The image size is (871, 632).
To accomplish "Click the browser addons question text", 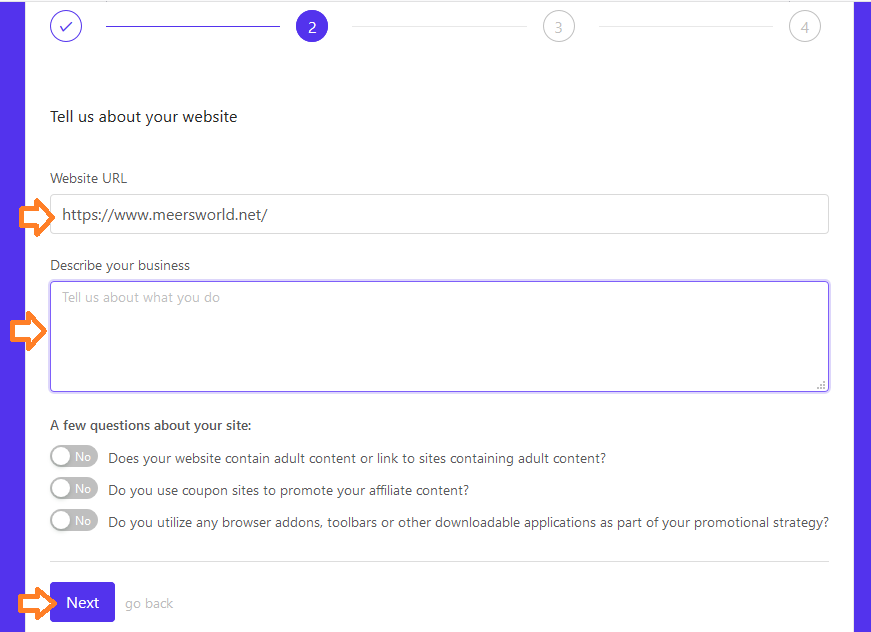I will (468, 523).
